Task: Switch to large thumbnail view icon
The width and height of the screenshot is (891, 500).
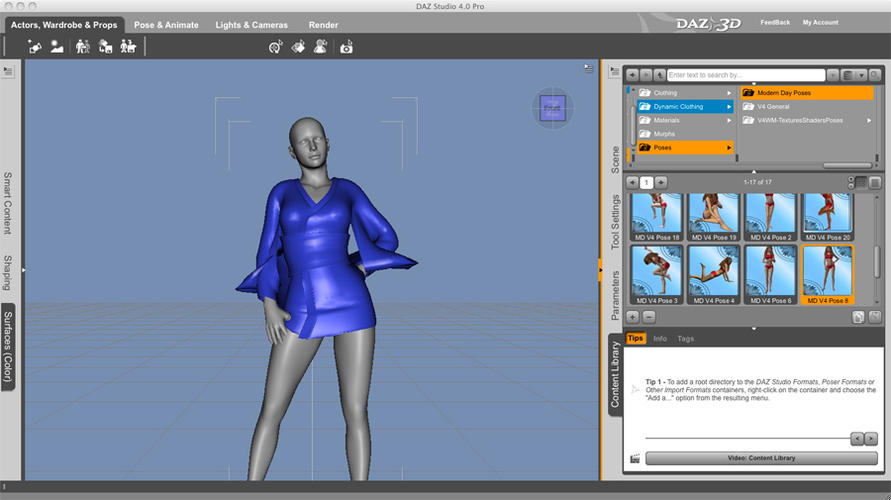Action: (x=875, y=182)
